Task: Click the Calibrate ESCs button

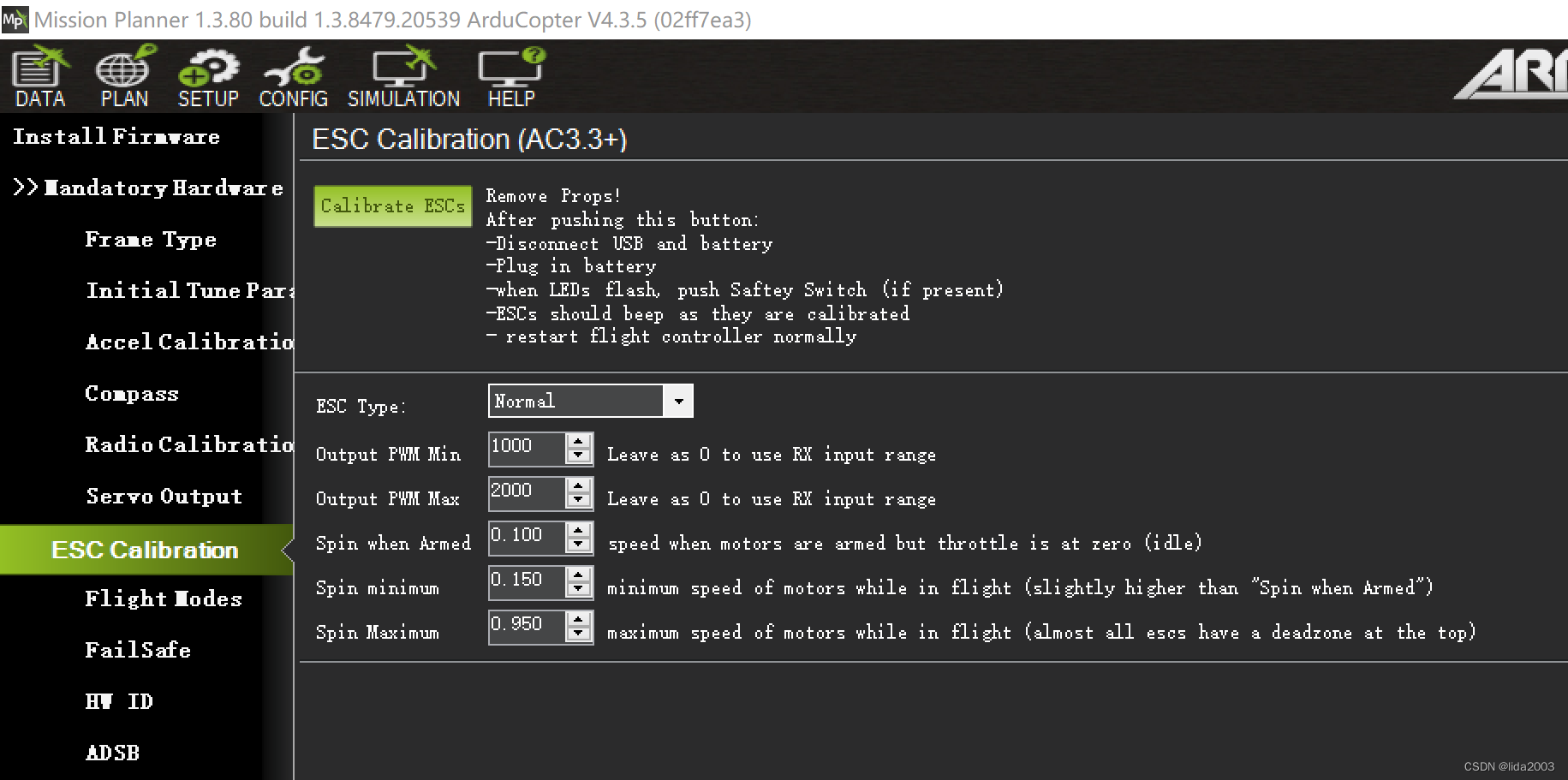Action: click(x=393, y=206)
